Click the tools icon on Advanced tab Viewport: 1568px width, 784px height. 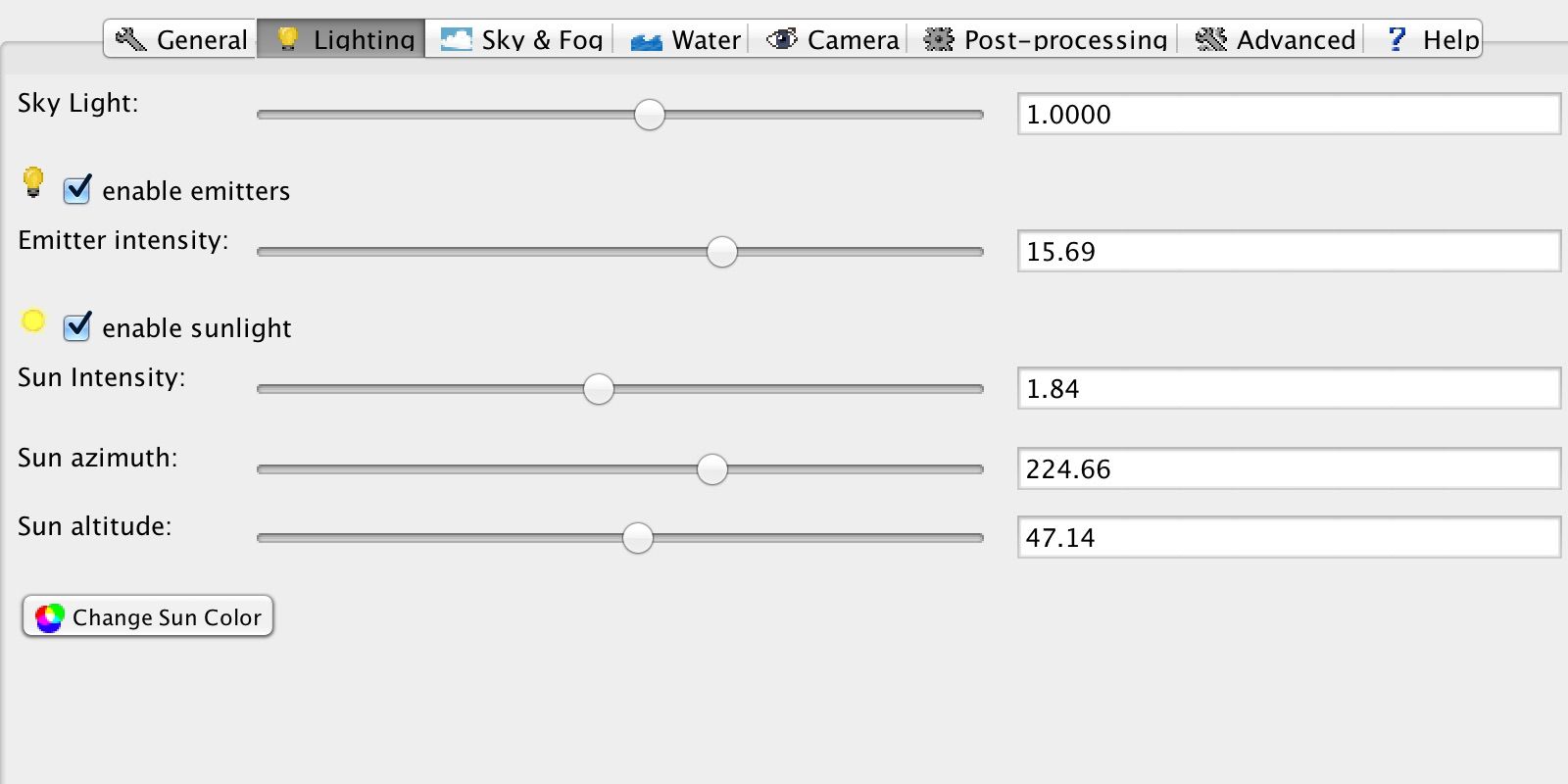point(1211,39)
